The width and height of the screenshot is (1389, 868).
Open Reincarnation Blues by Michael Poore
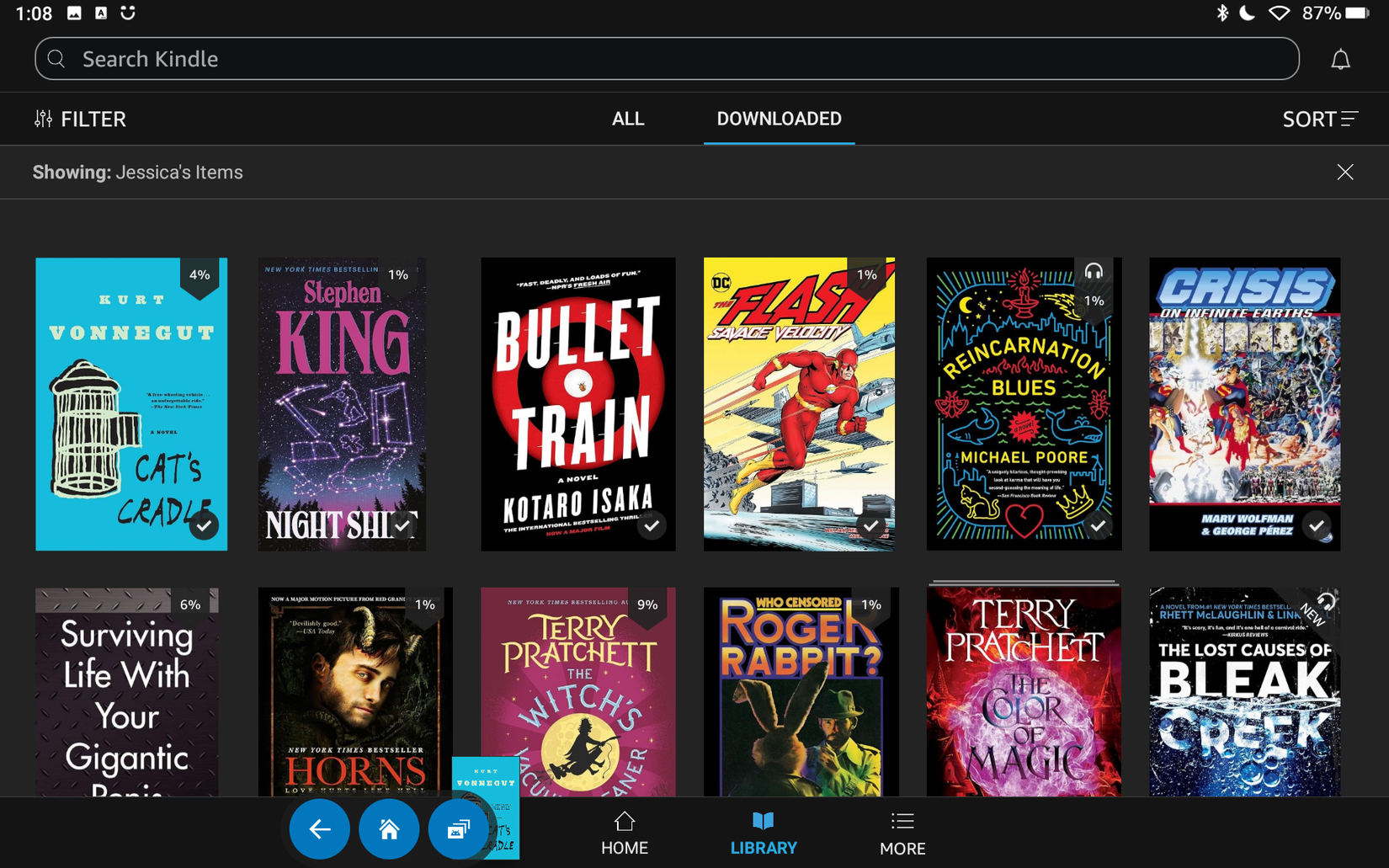[1024, 404]
